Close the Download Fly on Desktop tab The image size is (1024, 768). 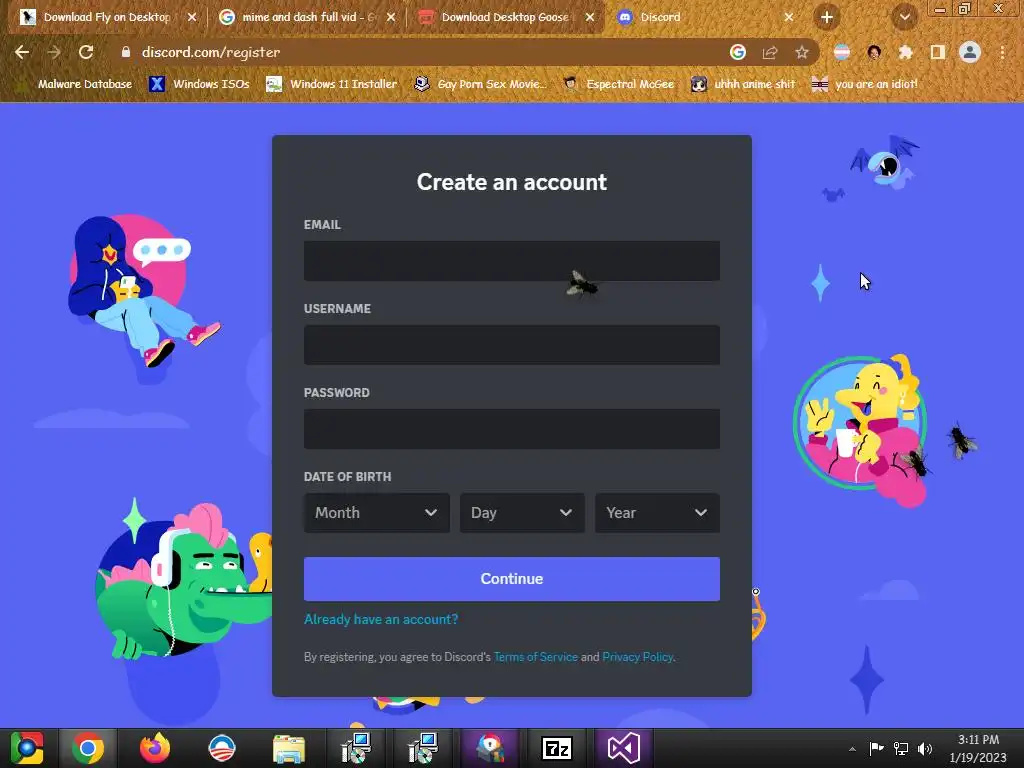tap(192, 18)
